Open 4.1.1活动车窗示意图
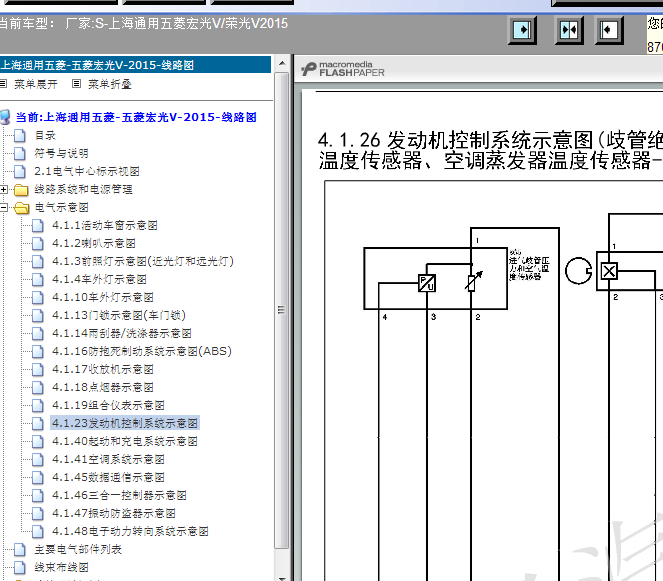663x581 pixels. 104,225
